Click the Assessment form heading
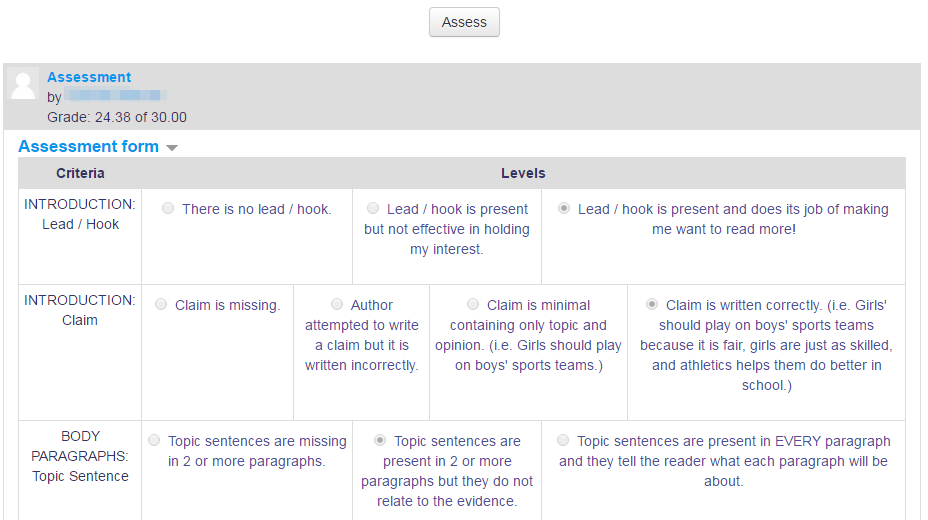928x520 pixels. (88, 146)
